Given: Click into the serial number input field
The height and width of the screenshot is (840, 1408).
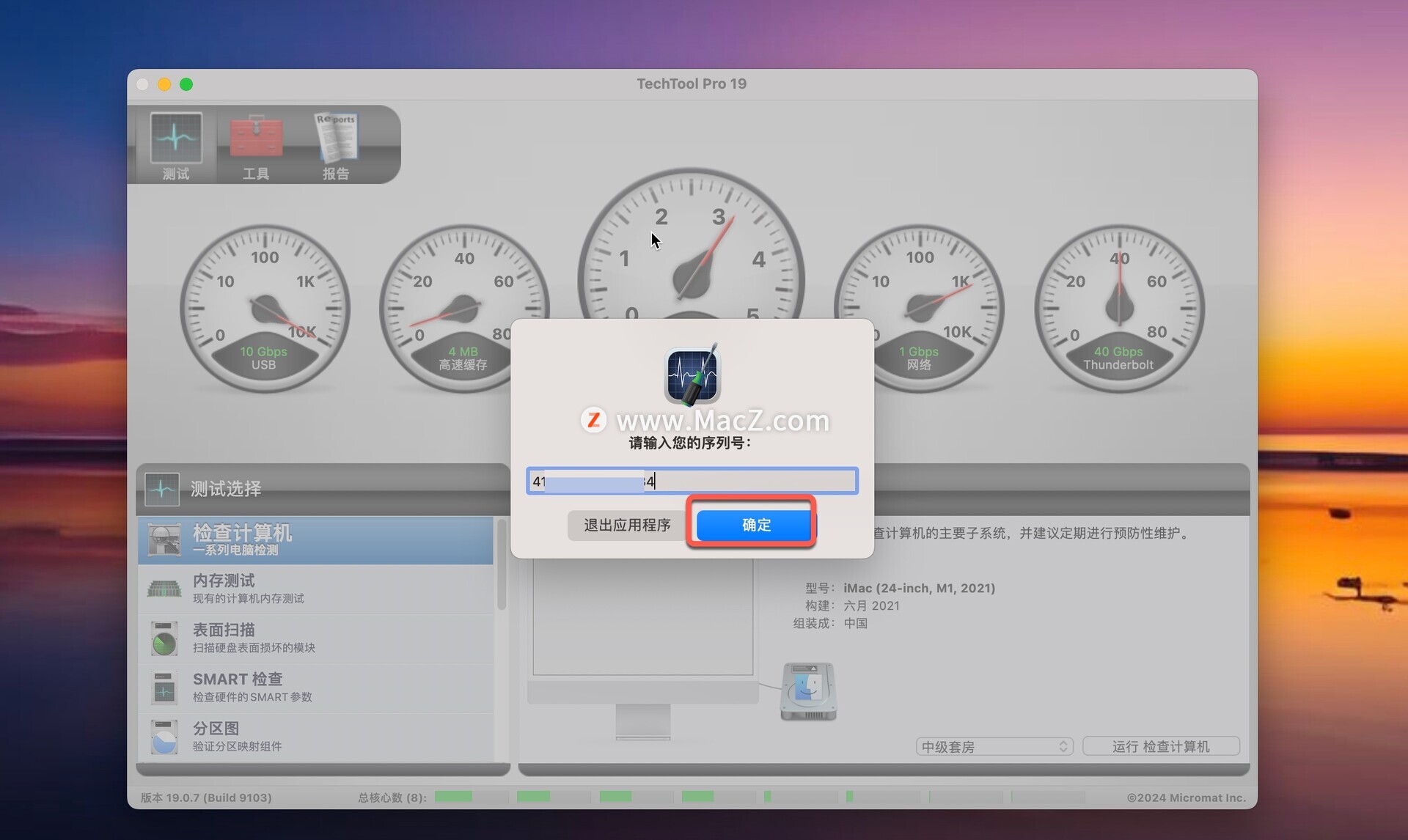Looking at the screenshot, I should pos(692,481).
